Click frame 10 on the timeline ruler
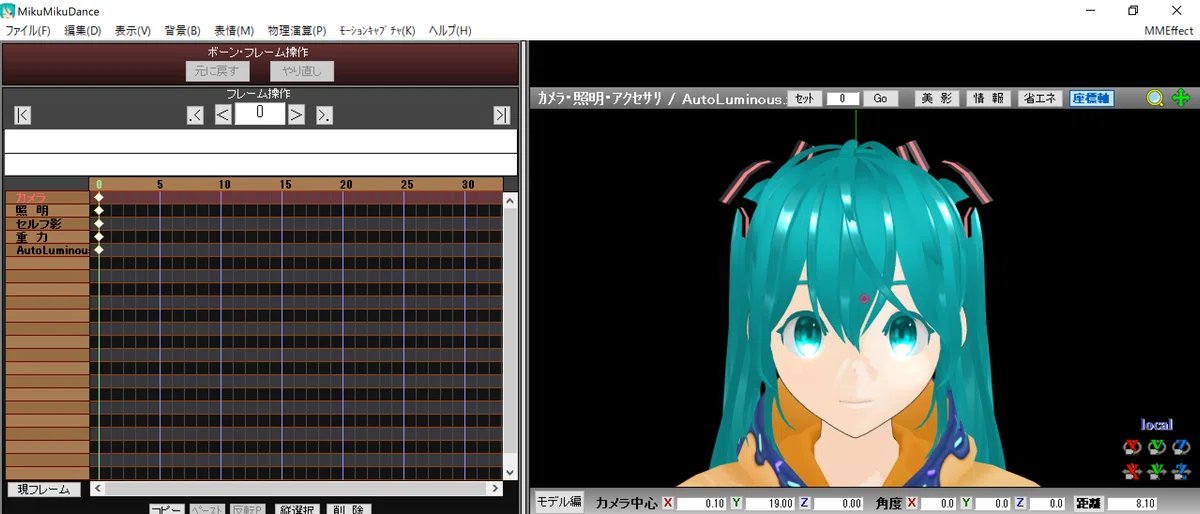This screenshot has height=514, width=1200. pyautogui.click(x=224, y=185)
